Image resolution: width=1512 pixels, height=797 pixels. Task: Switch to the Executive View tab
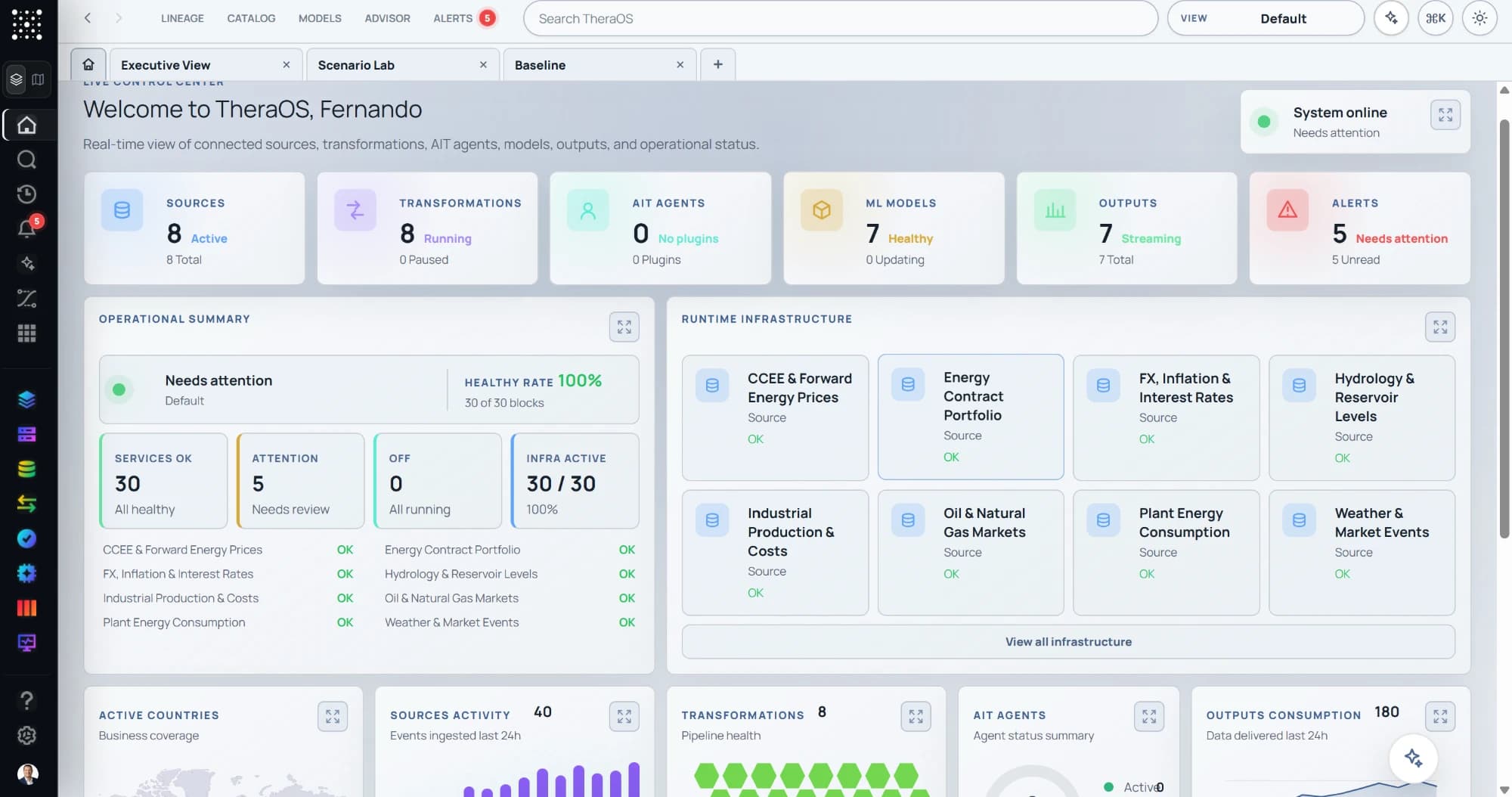[x=166, y=65]
